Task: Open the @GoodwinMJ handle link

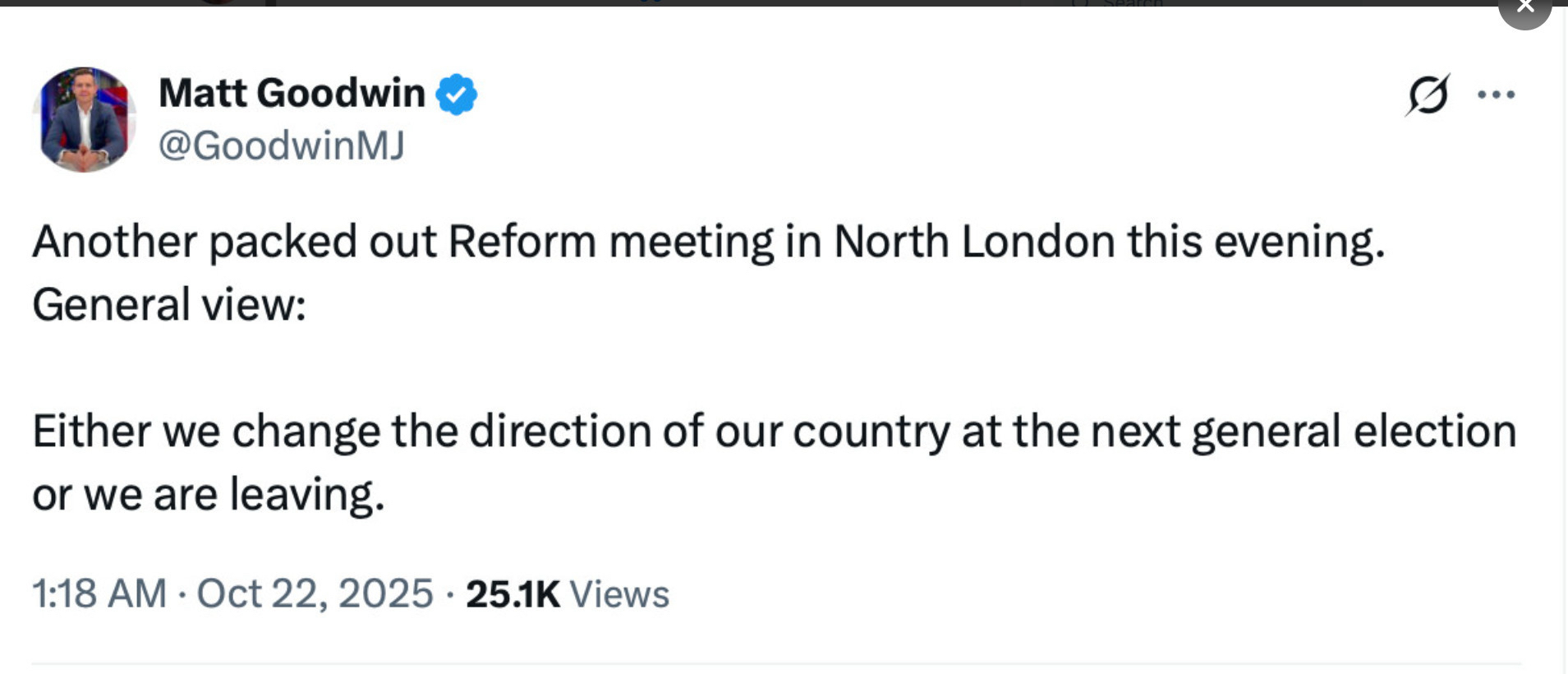Action: 281,145
